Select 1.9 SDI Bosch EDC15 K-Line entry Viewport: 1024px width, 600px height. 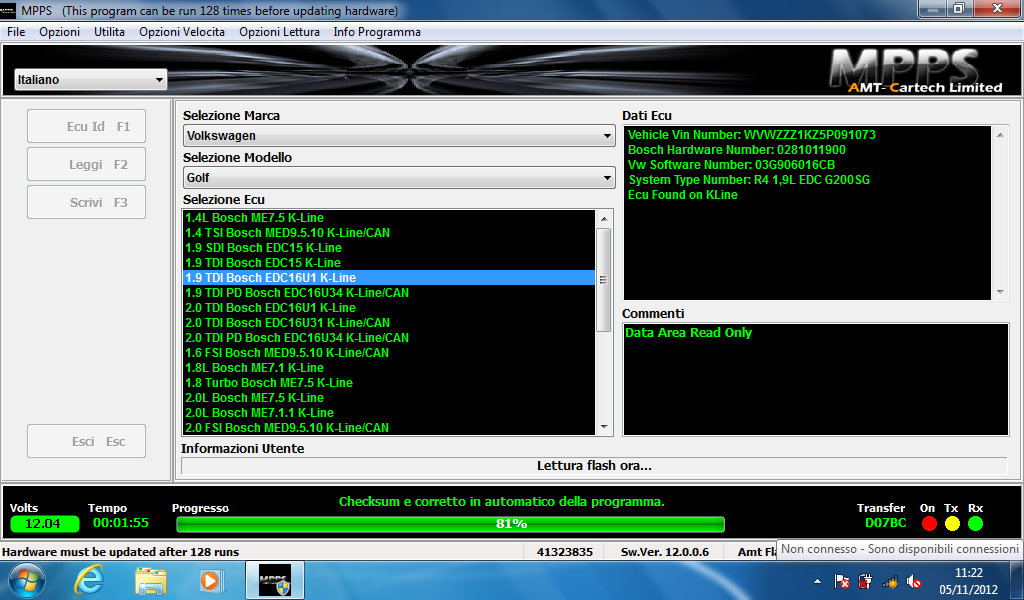pyautogui.click(x=389, y=247)
